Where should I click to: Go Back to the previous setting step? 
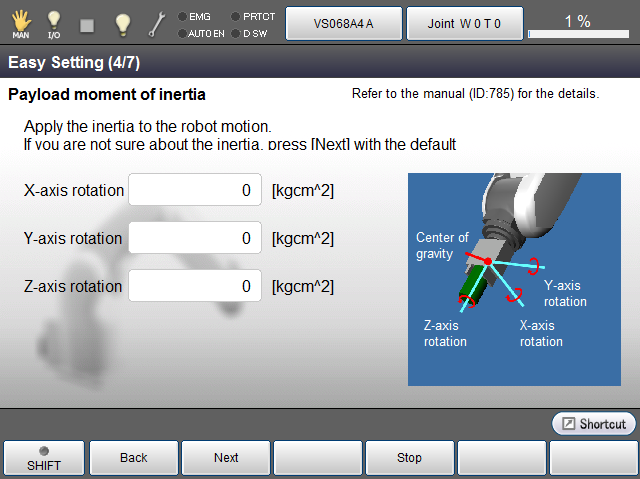[134, 458]
